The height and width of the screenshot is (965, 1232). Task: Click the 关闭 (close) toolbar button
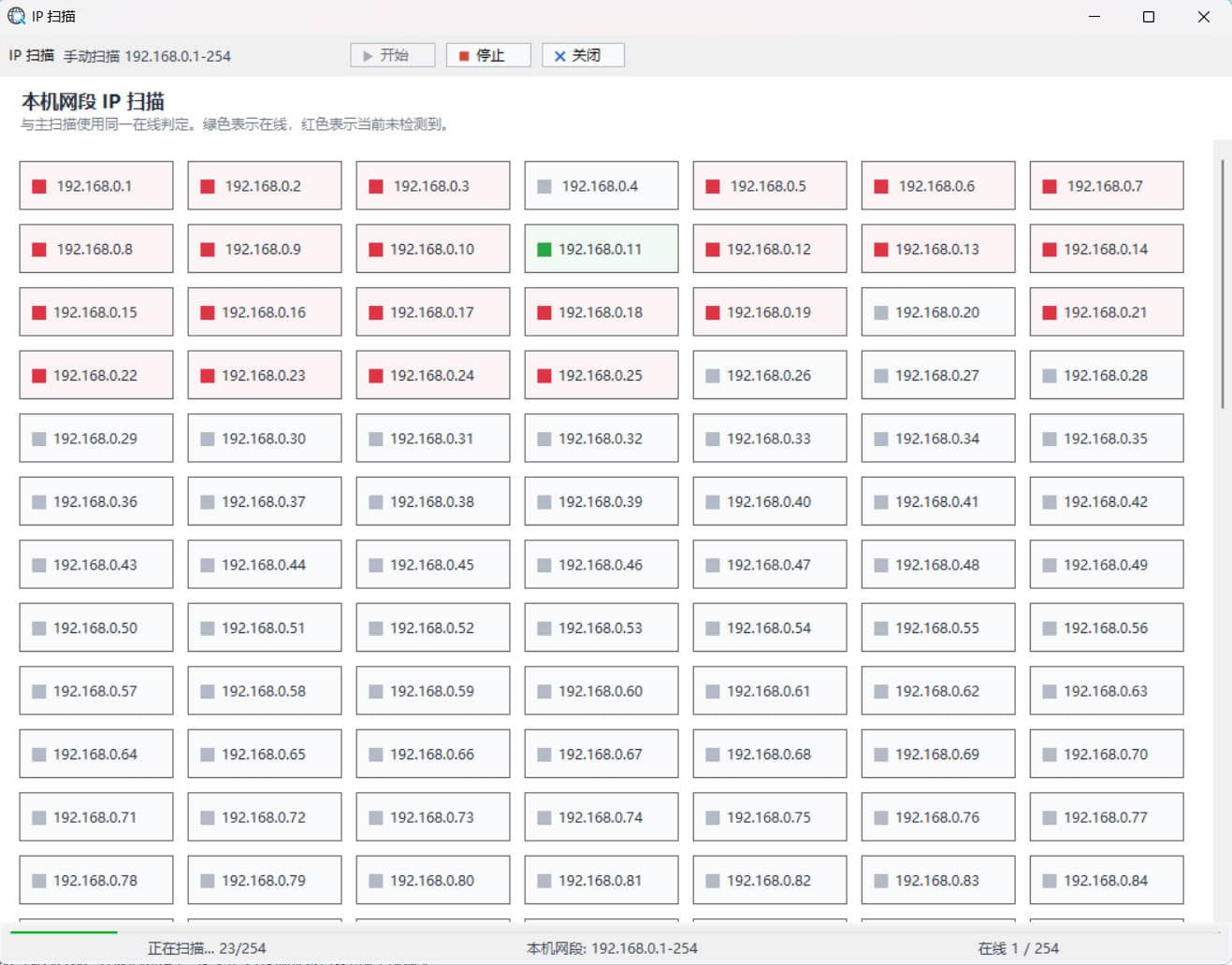pos(583,55)
